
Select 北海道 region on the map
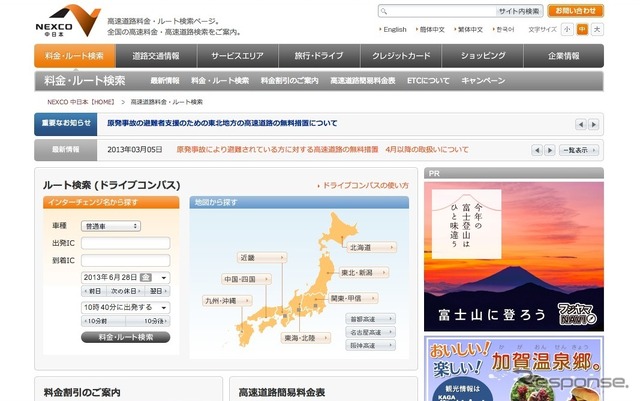tap(371, 247)
